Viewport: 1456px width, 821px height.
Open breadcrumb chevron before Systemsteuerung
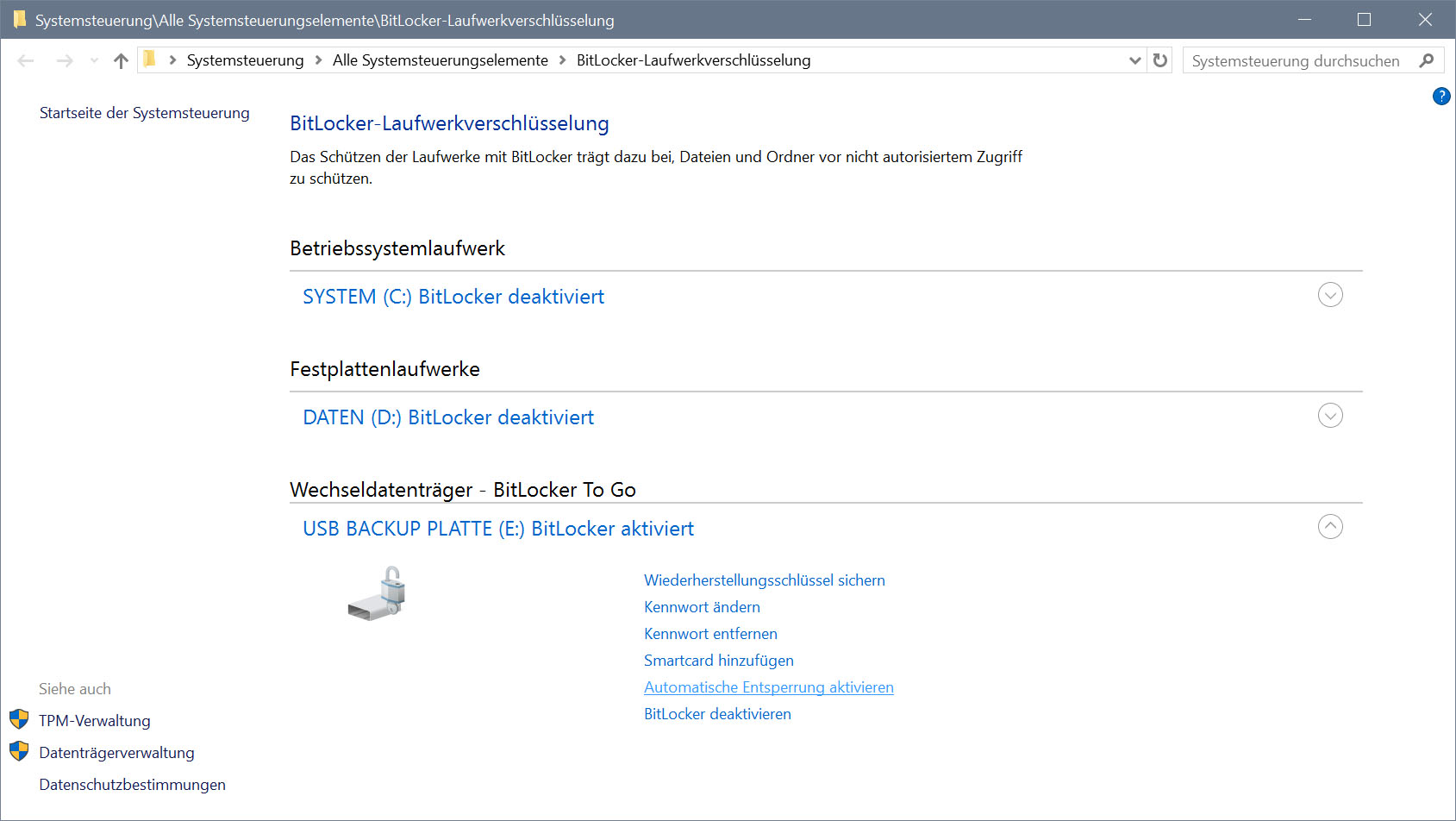coord(172,60)
